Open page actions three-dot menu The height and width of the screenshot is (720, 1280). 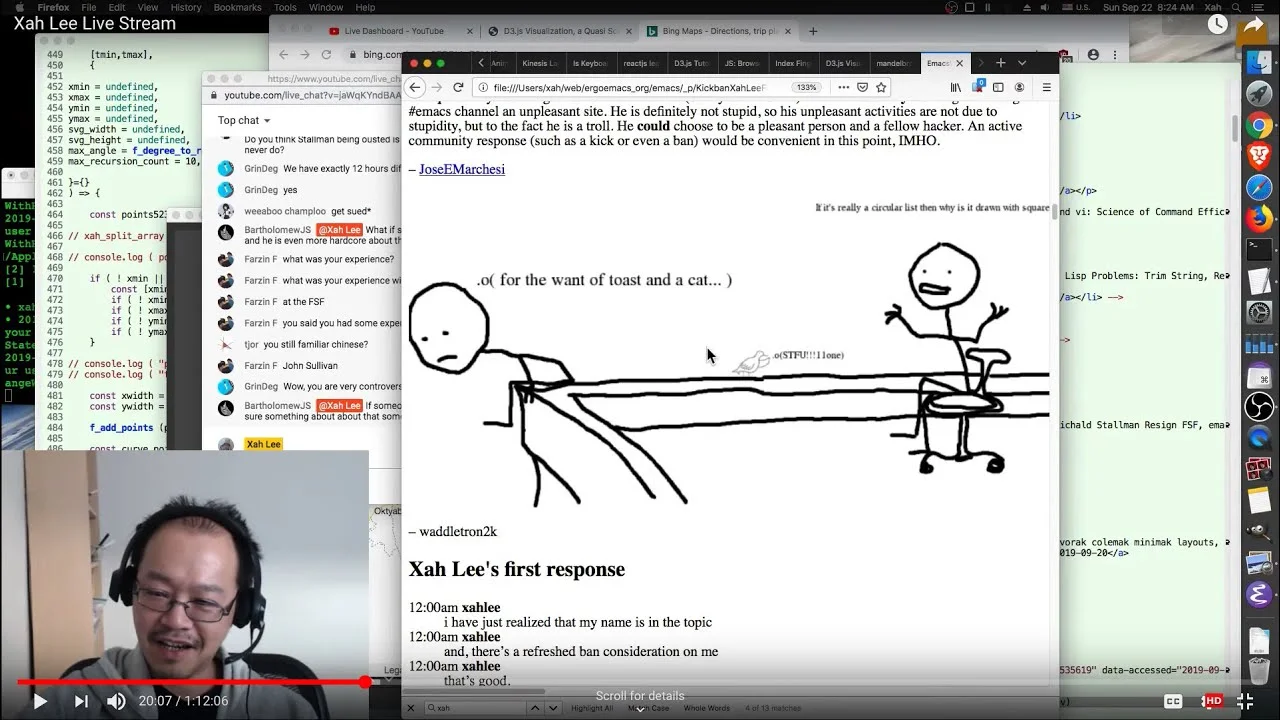(844, 87)
